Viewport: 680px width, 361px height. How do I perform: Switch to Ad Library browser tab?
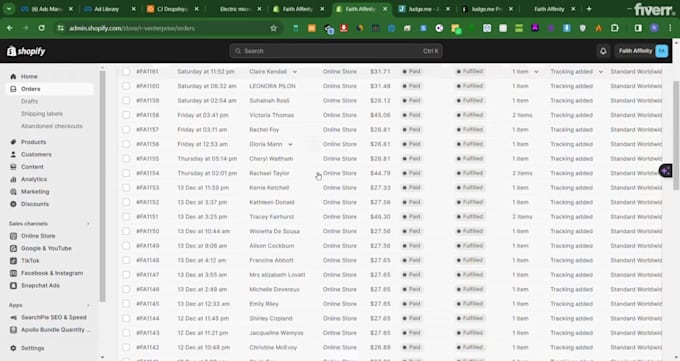click(x=110, y=9)
